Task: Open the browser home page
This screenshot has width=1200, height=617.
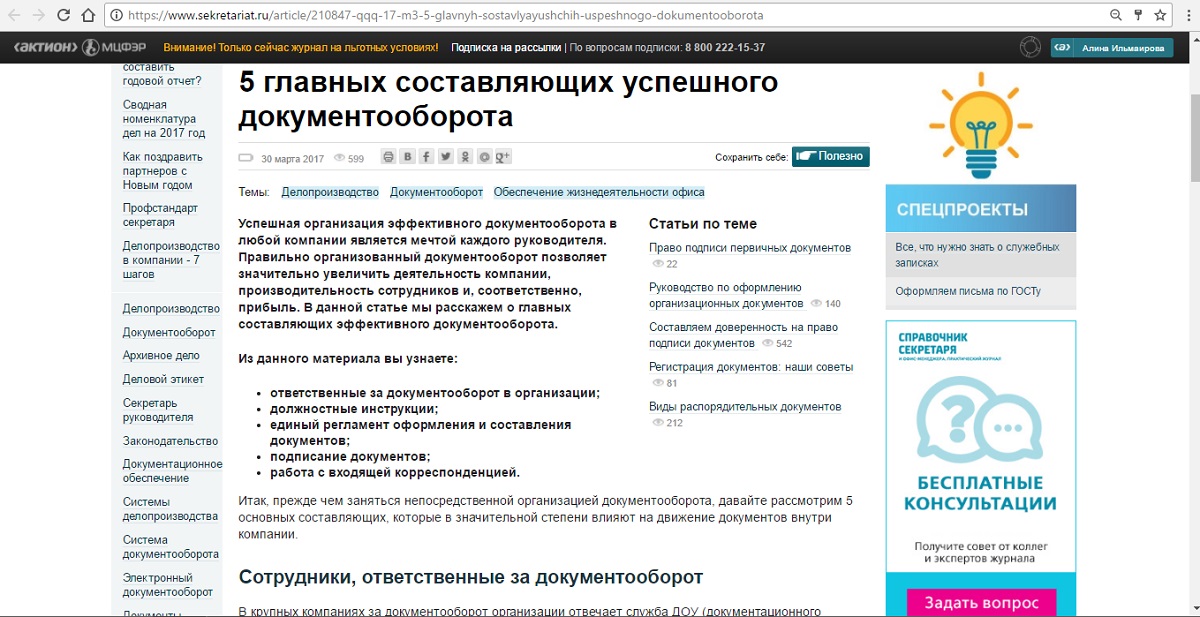Action: click(87, 15)
